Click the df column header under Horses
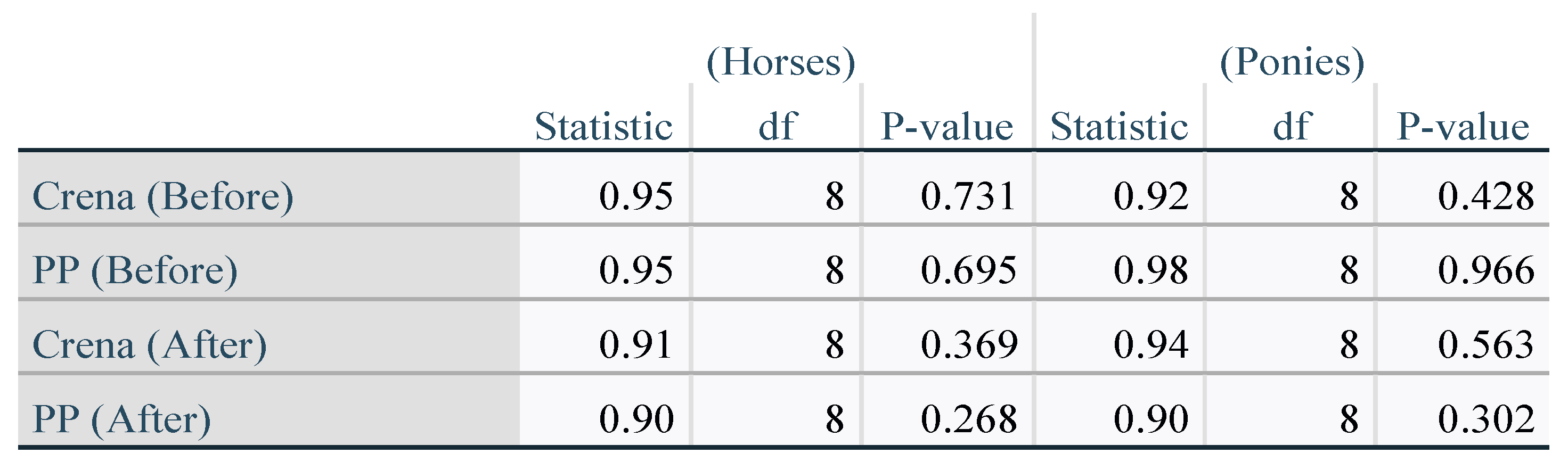 point(777,127)
